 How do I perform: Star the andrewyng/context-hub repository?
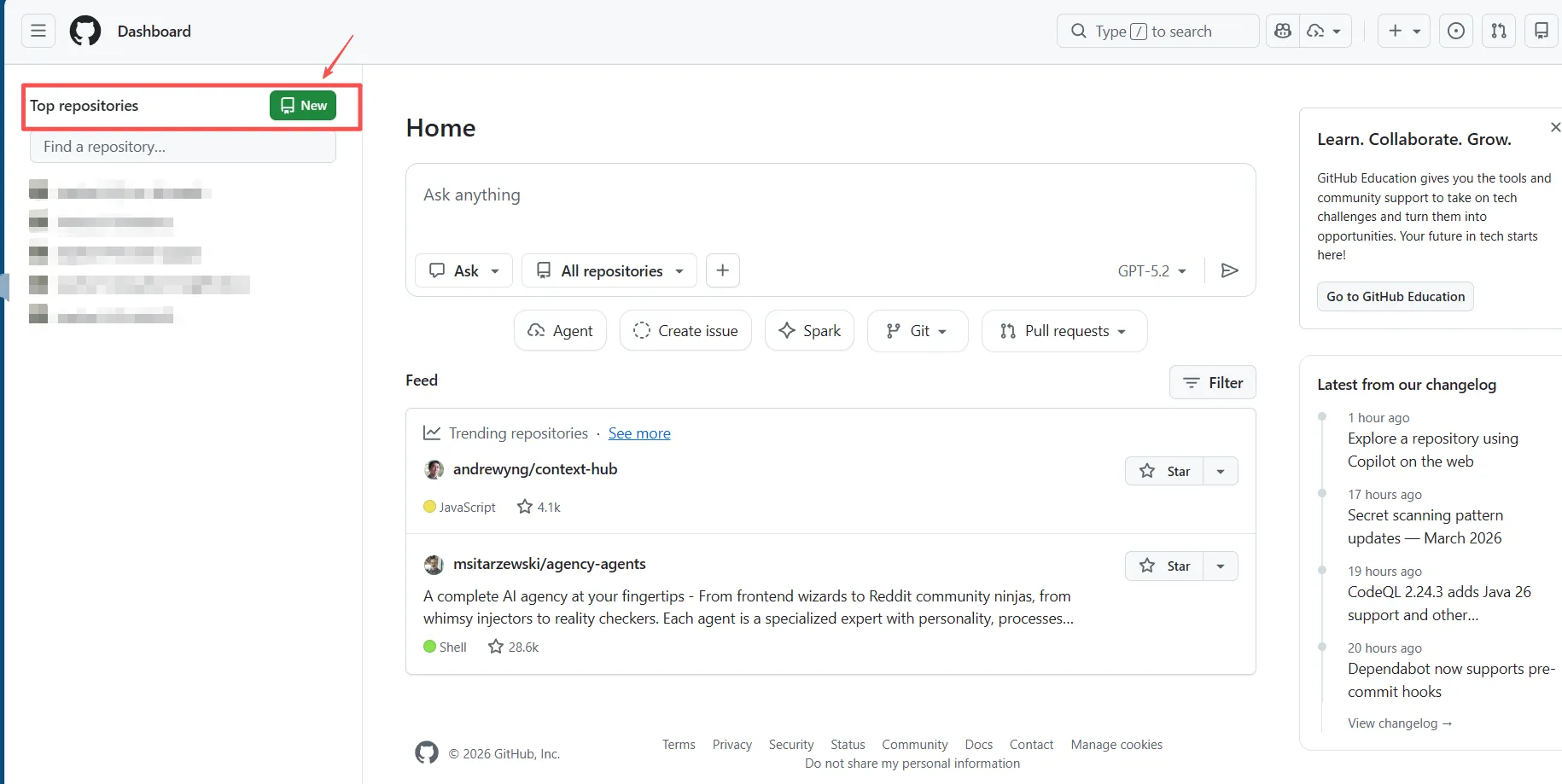[x=1164, y=471]
